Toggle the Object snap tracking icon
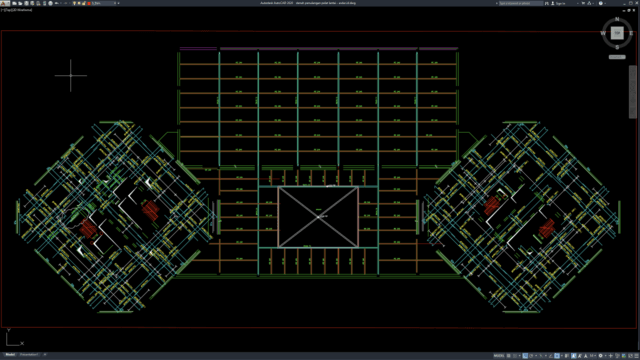 [550, 356]
